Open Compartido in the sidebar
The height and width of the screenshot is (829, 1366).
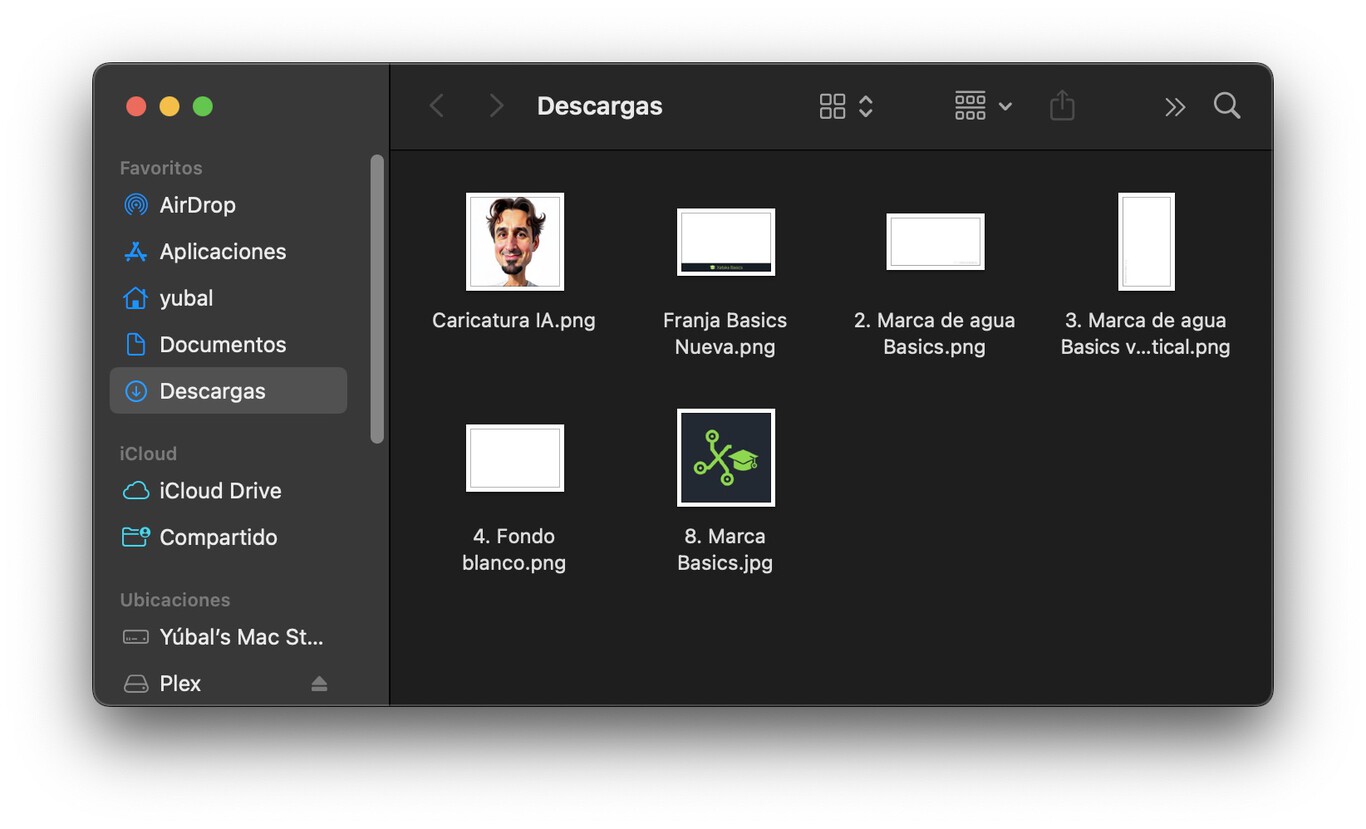(219, 537)
